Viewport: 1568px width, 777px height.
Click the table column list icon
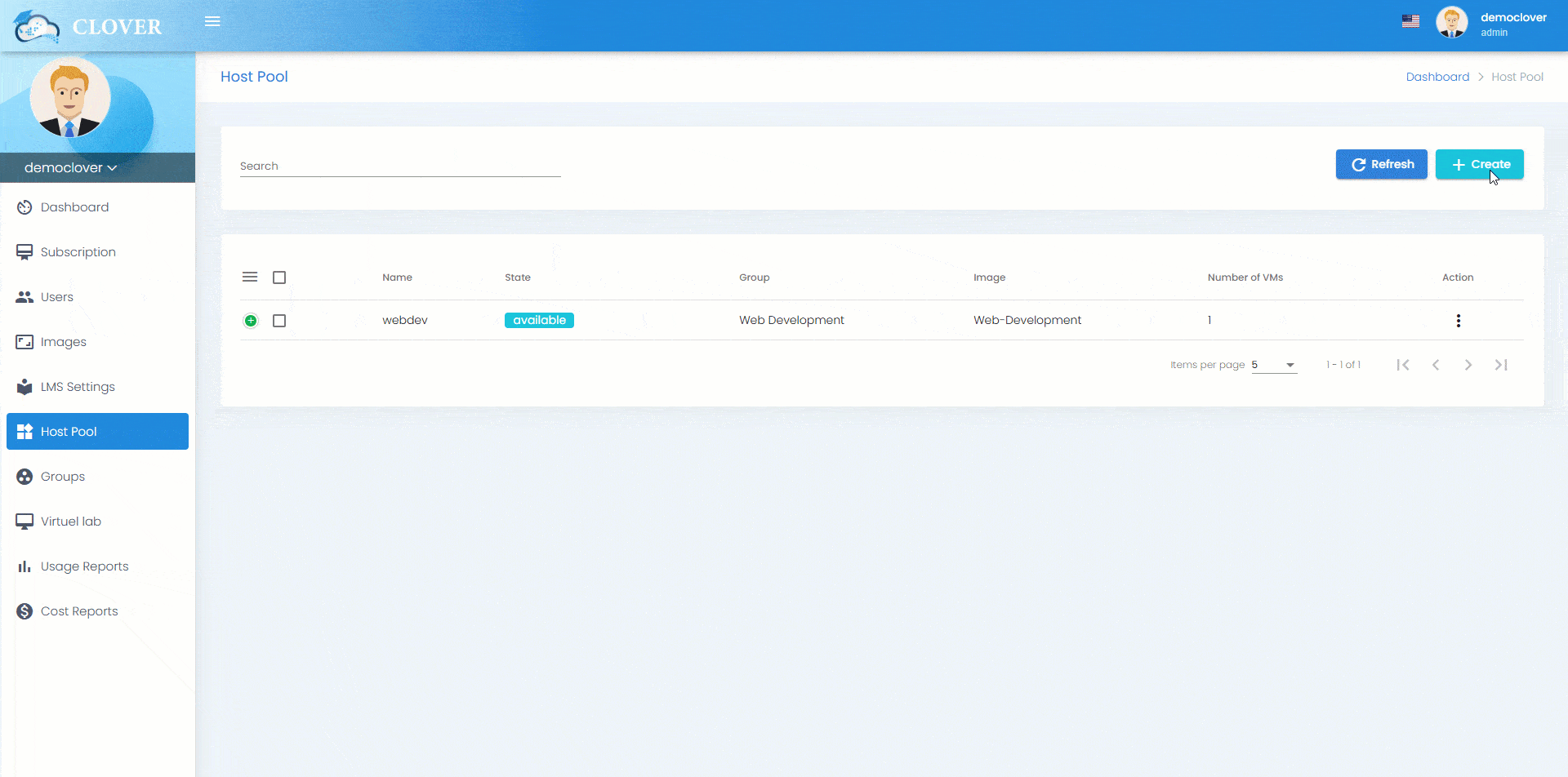pos(250,277)
